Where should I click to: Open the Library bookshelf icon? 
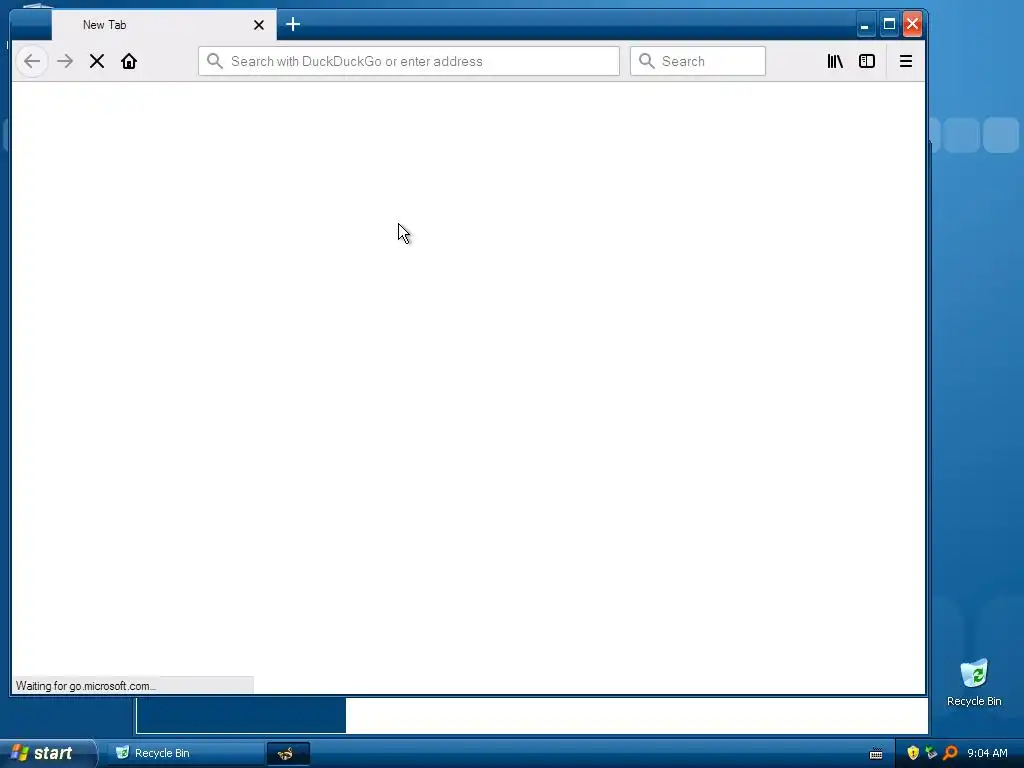835,61
